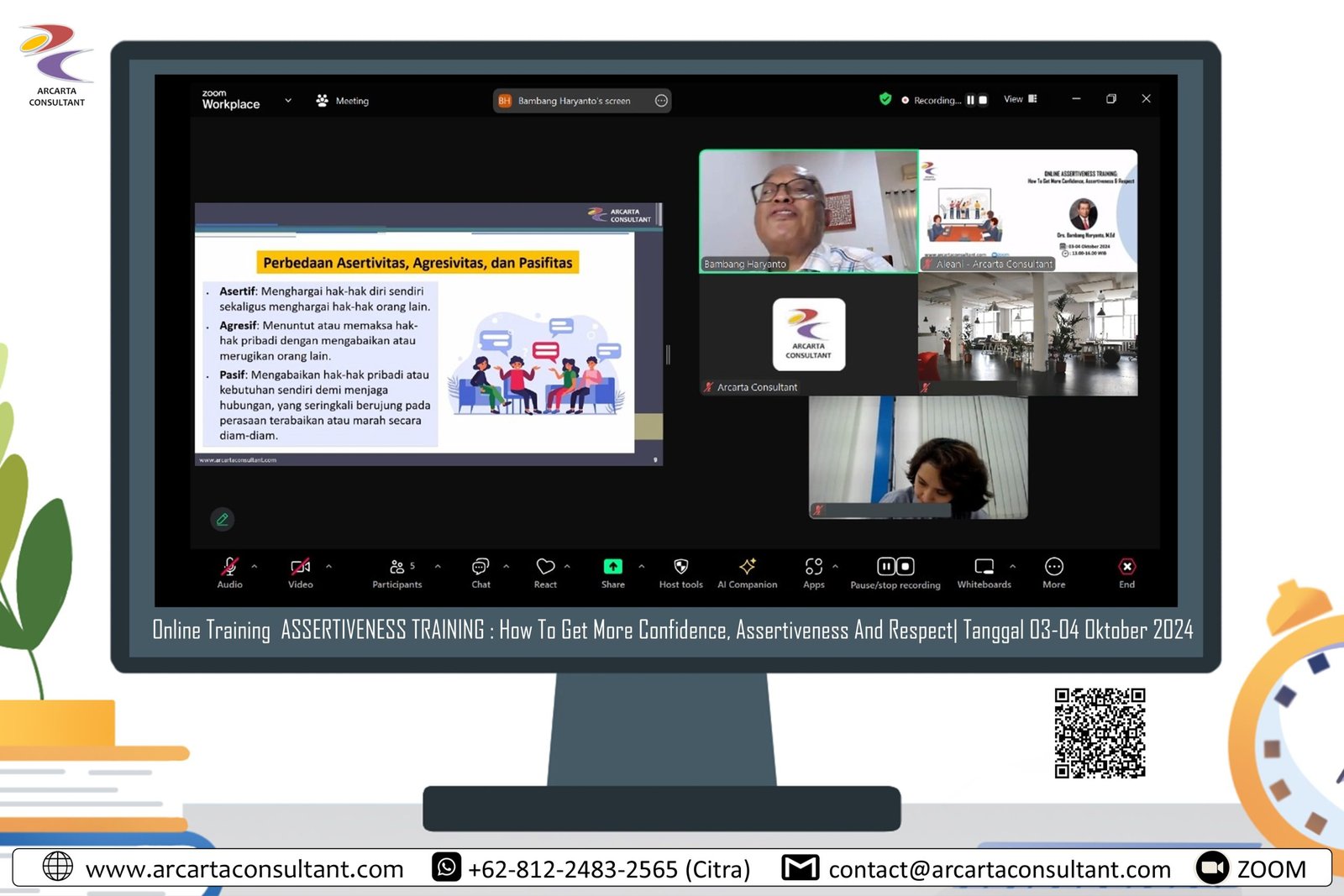Turn on camera using Video icon
The width and height of the screenshot is (1344, 896).
point(300,568)
